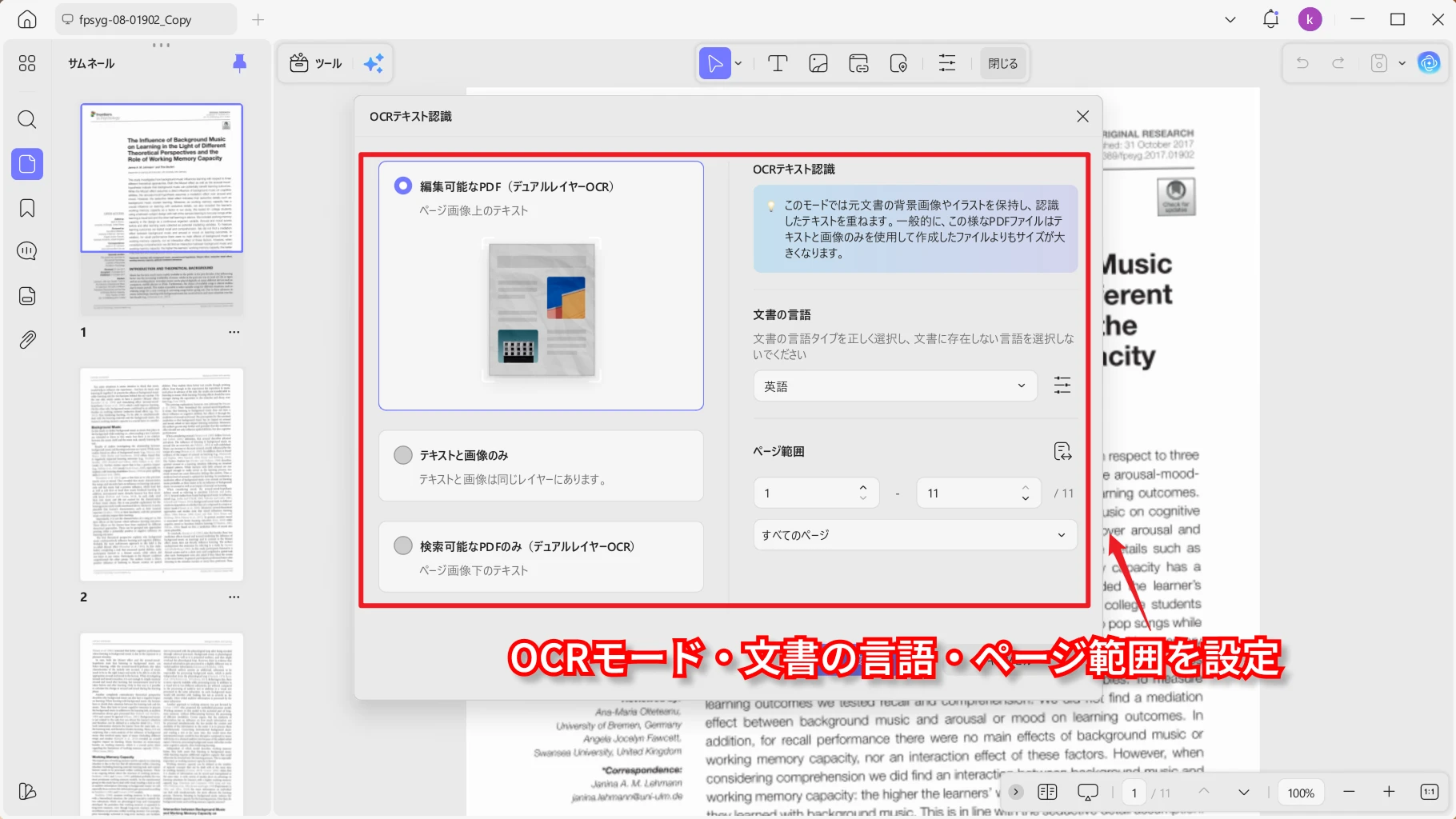Open the bookmarks panel icon
Screen dimensions: 1456x819
coord(27,208)
